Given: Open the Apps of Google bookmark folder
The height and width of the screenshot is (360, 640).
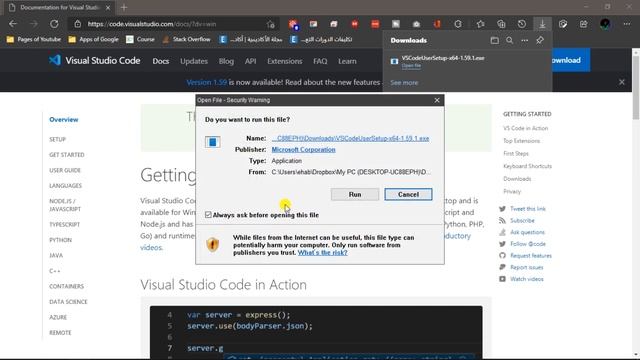Looking at the screenshot, I should pyautogui.click(x=93, y=40).
